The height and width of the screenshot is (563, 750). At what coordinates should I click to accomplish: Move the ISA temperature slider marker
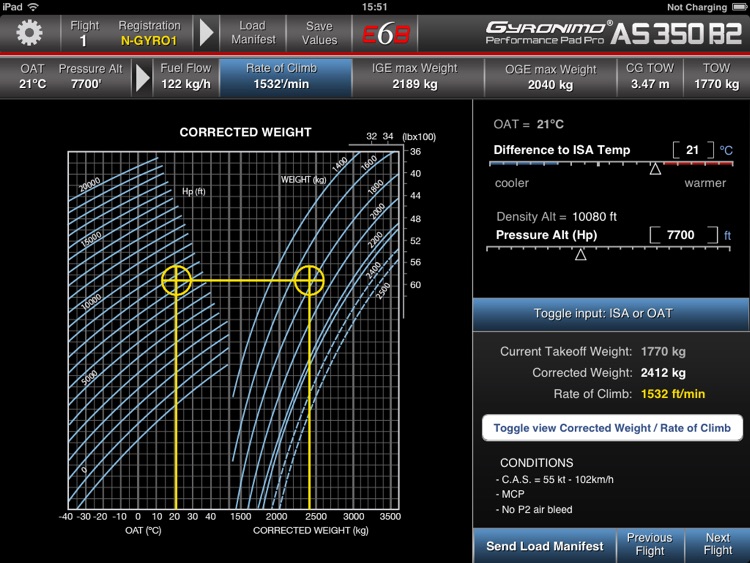point(655,169)
